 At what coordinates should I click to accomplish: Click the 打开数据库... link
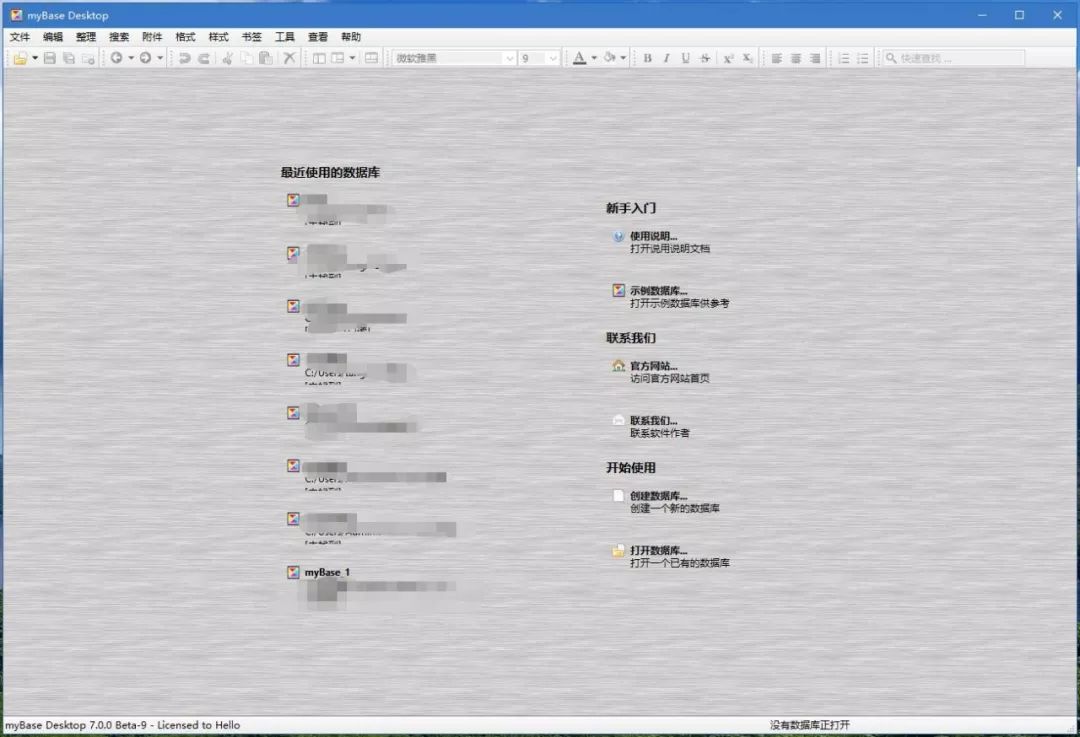click(658, 550)
